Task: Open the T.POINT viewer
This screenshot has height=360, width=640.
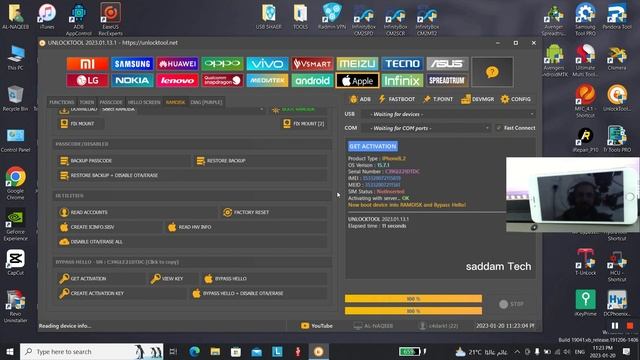Action: pyautogui.click(x=438, y=99)
